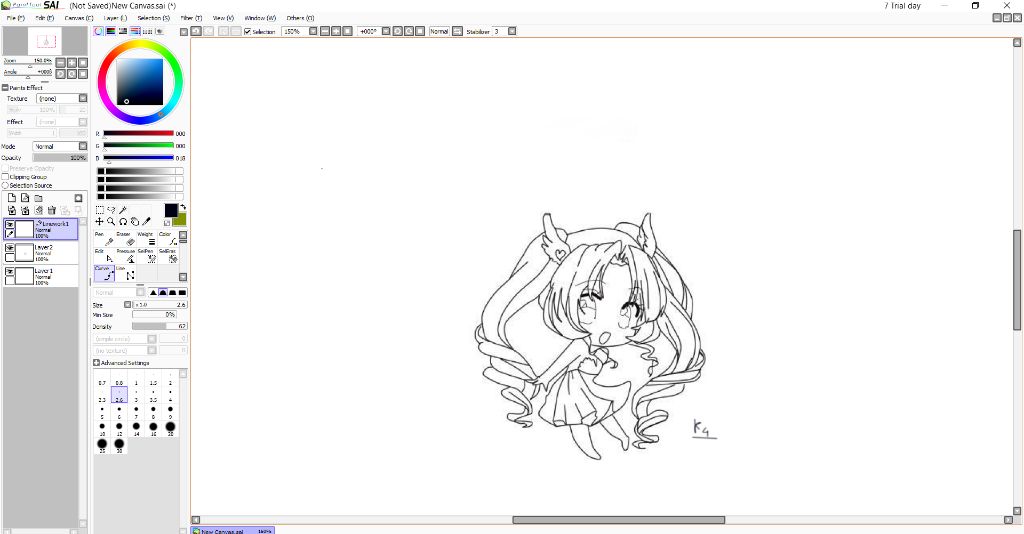Click the foreground color swatch

point(170,210)
